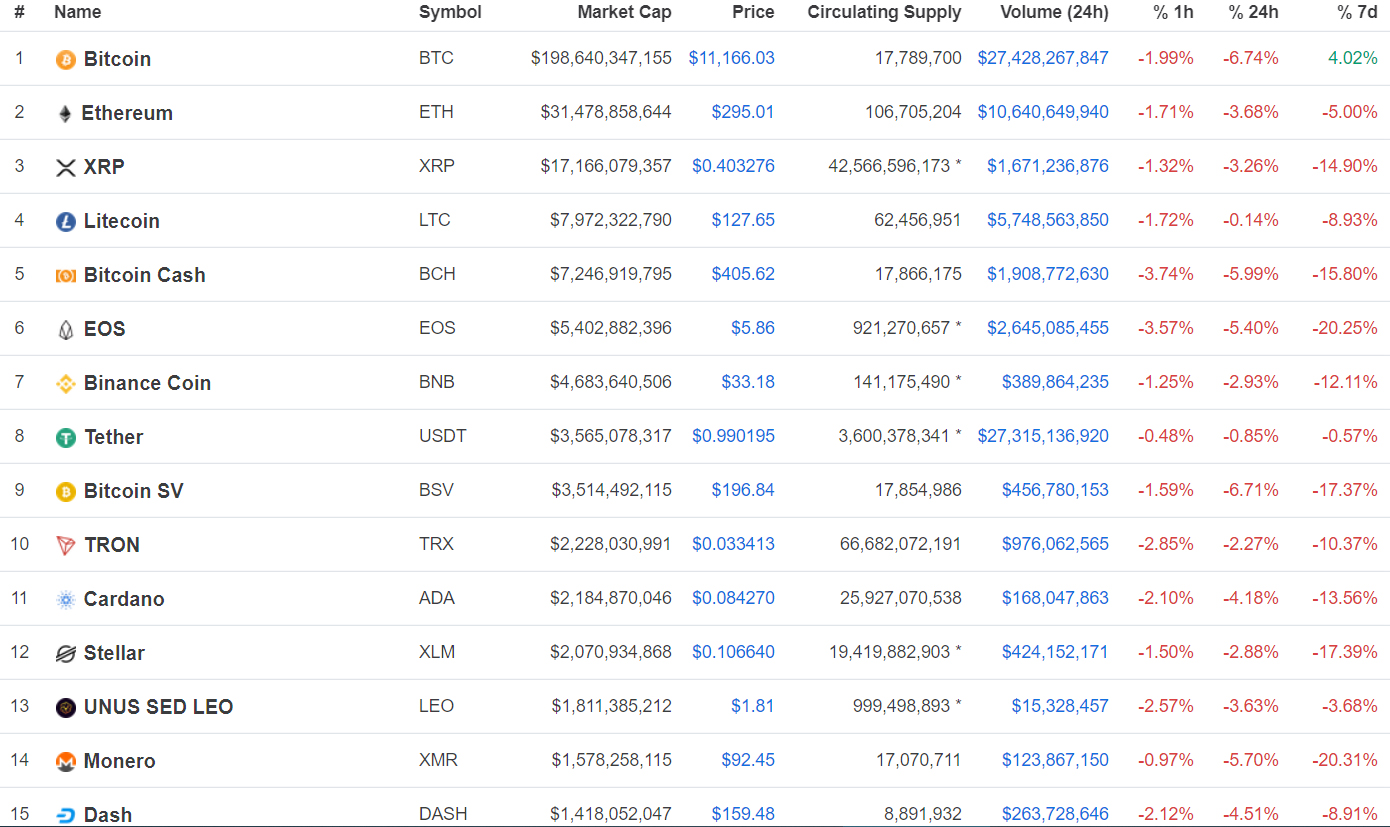
Task: Click the Cardano logo icon
Action: coord(65,600)
